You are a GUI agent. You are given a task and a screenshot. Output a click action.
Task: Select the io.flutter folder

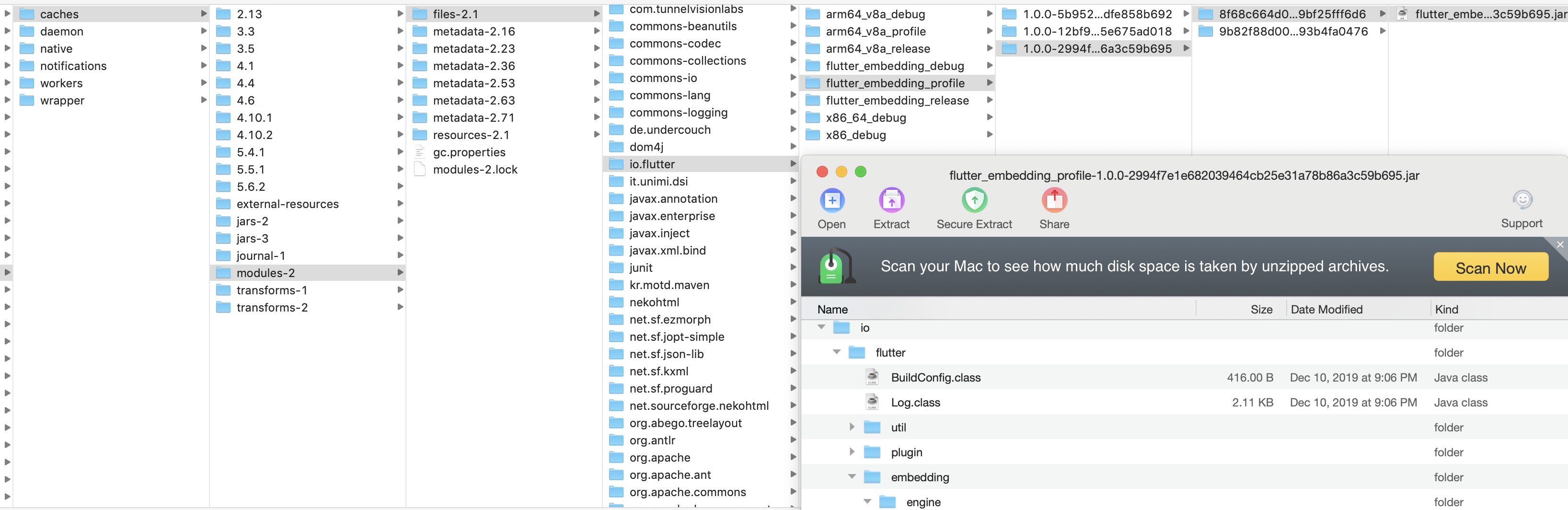click(x=701, y=164)
